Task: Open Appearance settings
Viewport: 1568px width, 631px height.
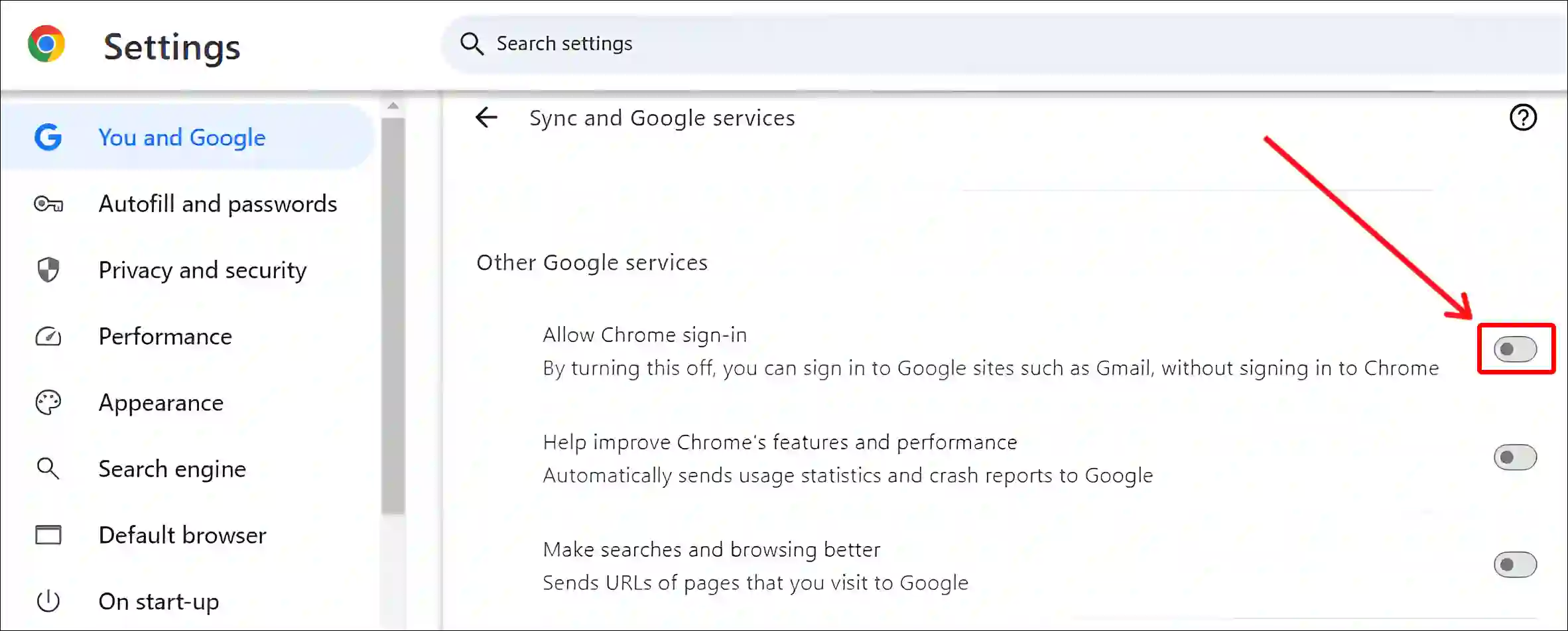Action: [x=161, y=403]
